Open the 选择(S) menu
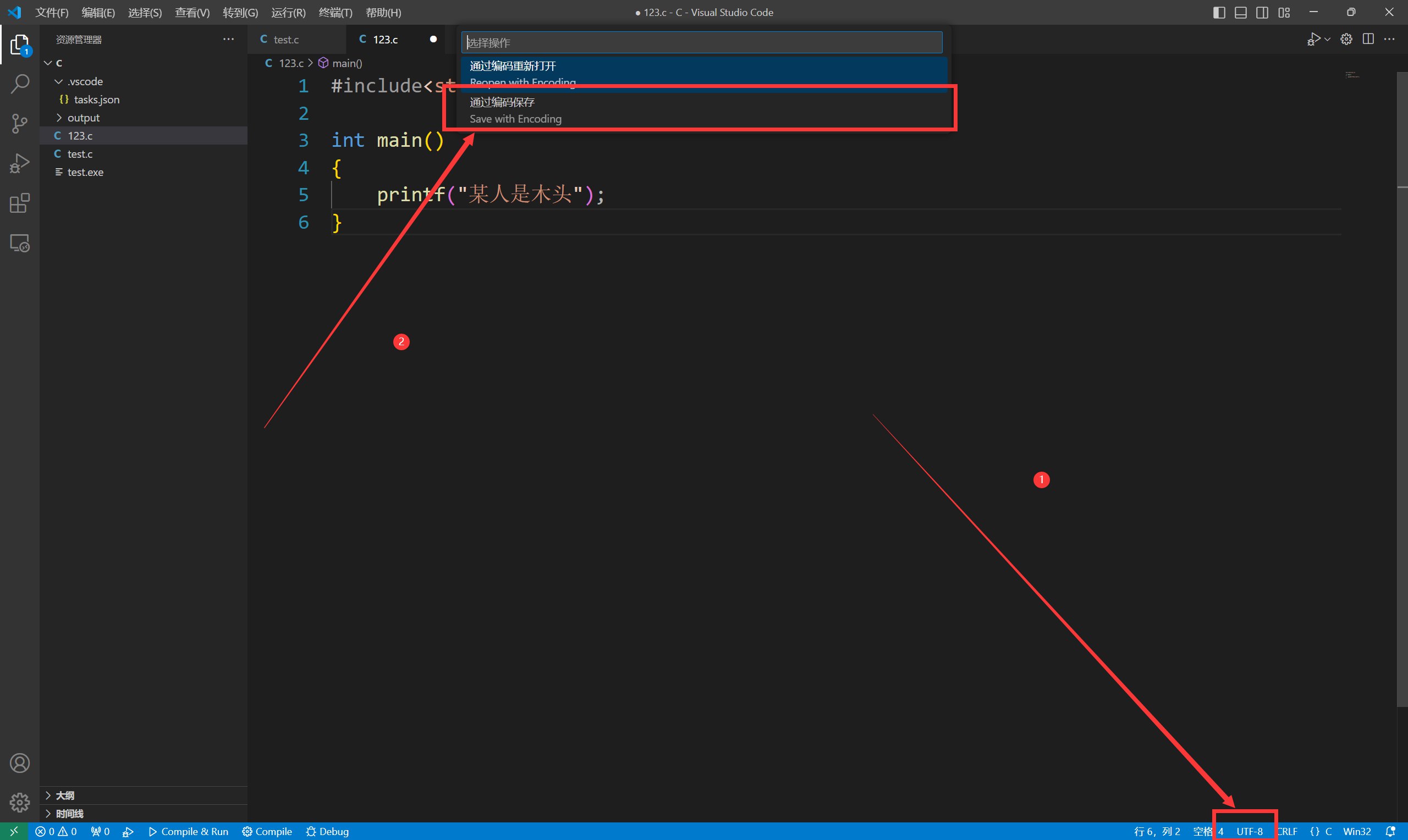This screenshot has width=1408, height=840. [145, 13]
